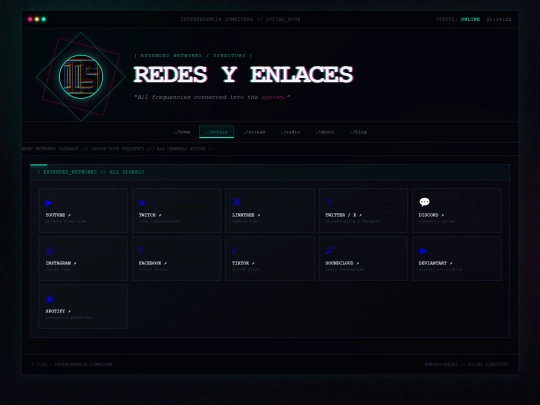The width and height of the screenshot is (540, 405).
Task: Click the Twitch card icon
Action: tap(142, 203)
